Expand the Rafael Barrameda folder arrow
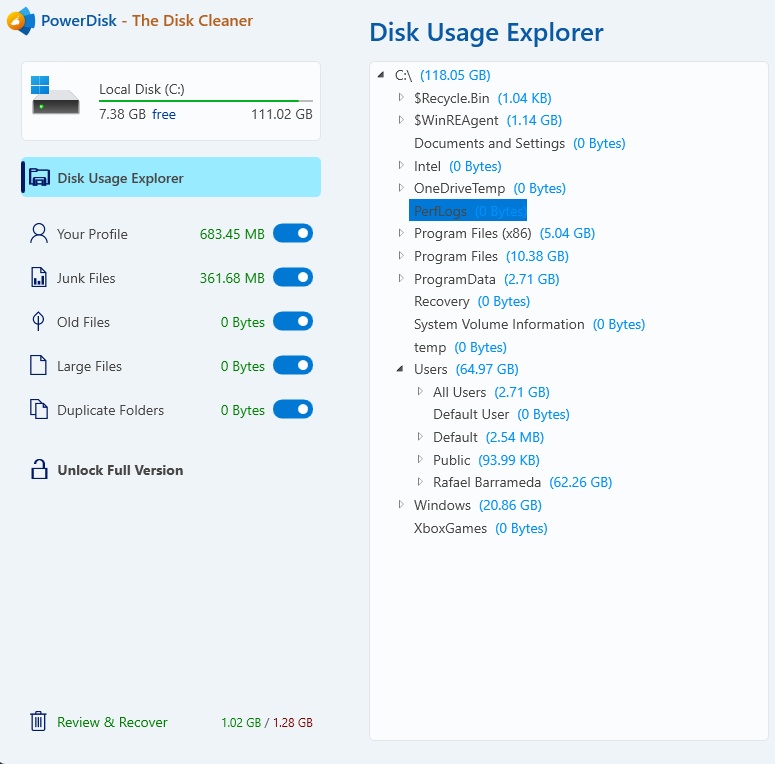This screenshot has width=775, height=764. point(420,481)
